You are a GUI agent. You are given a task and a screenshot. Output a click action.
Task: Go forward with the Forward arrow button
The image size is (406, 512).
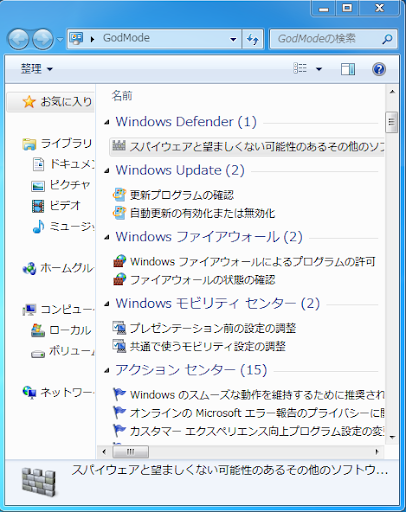[43, 39]
